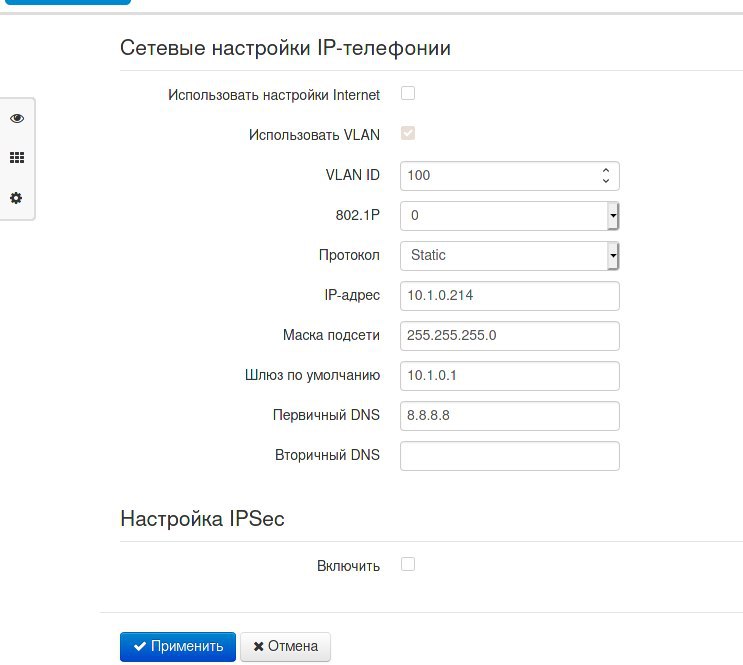
Task: Open the grid icon in sidebar
Action: coord(17,157)
